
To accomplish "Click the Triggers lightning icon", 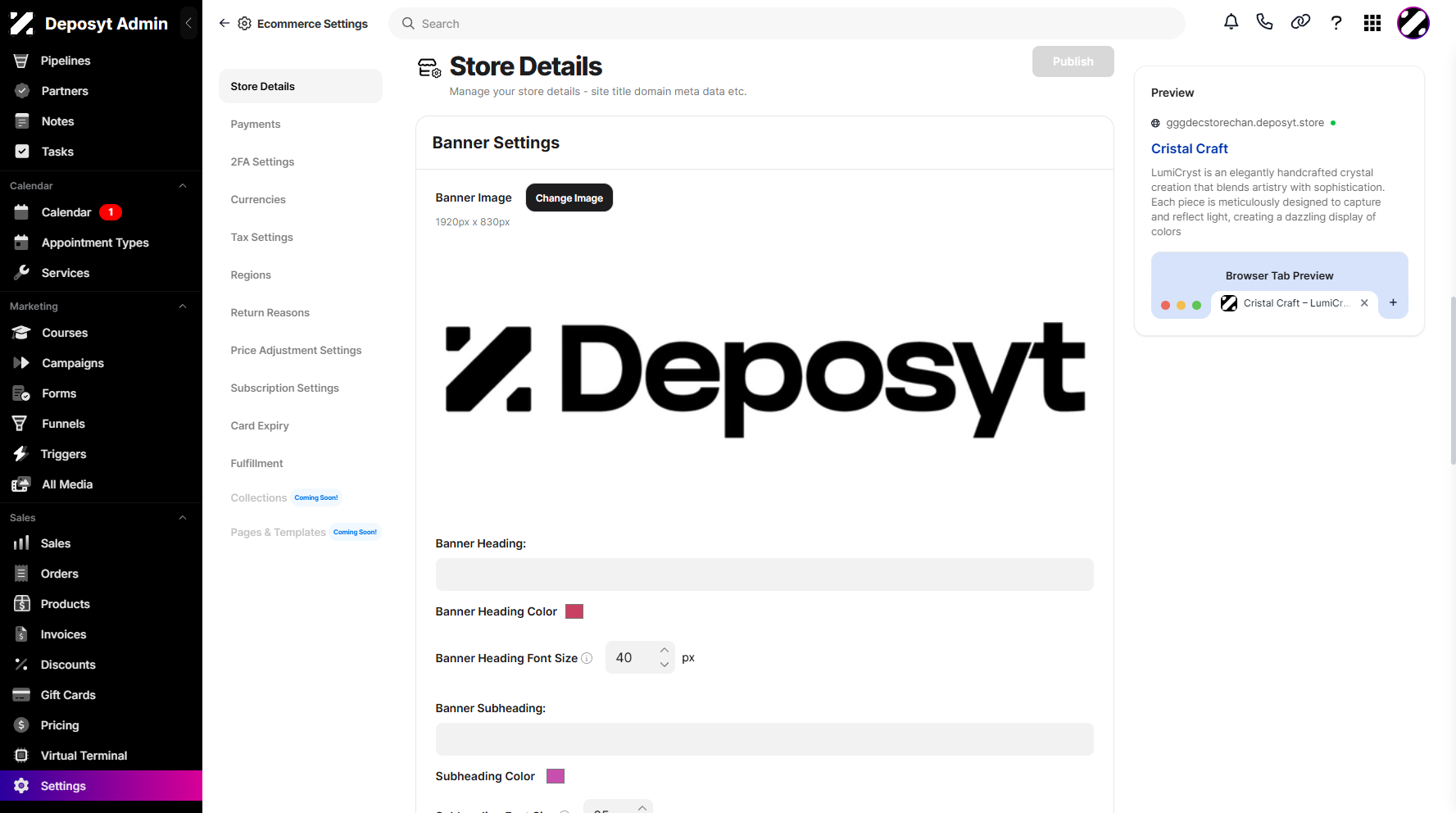I will [21, 453].
